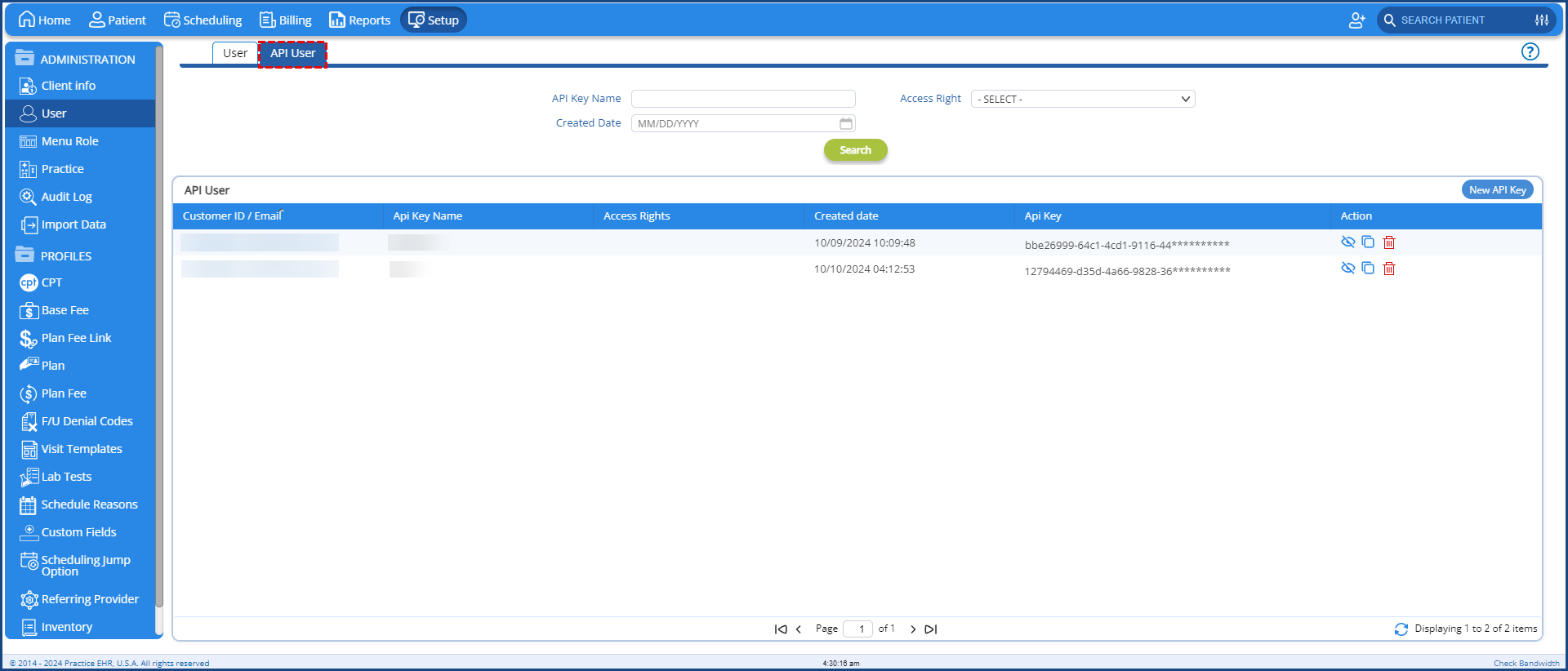Click the Check Bandwidth link
This screenshot has height=671, width=1568.
pyautogui.click(x=1526, y=663)
